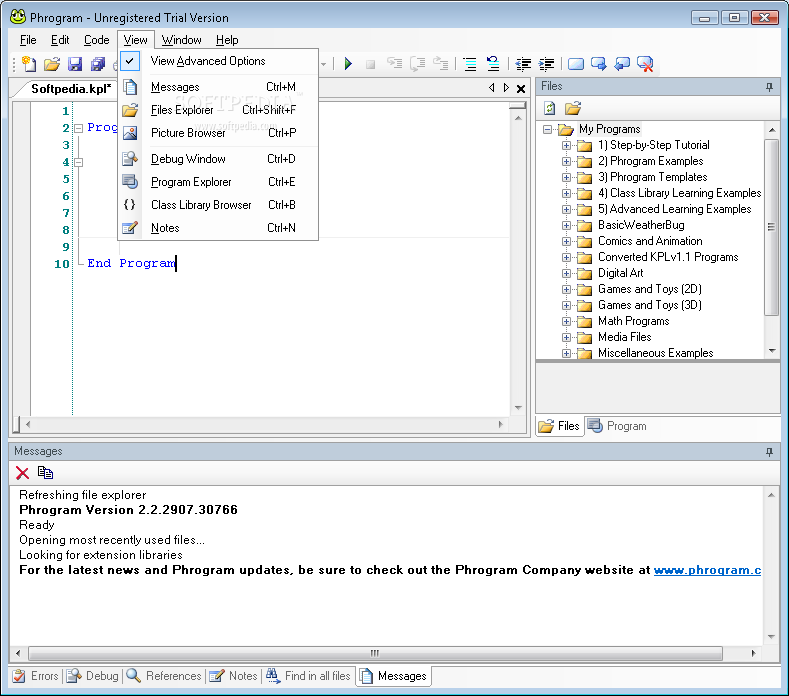Open the Debug Window menu entry

(x=218, y=159)
